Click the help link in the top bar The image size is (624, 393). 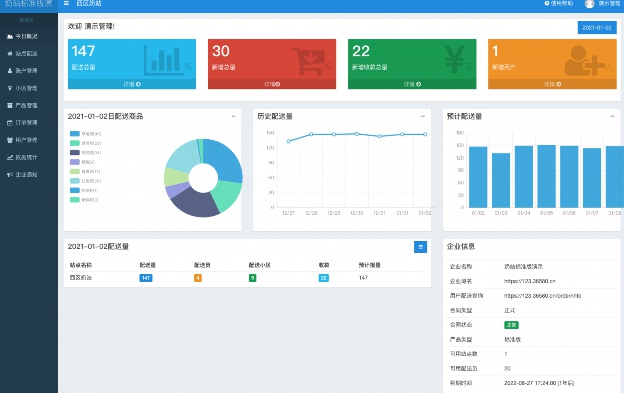tap(559, 3)
